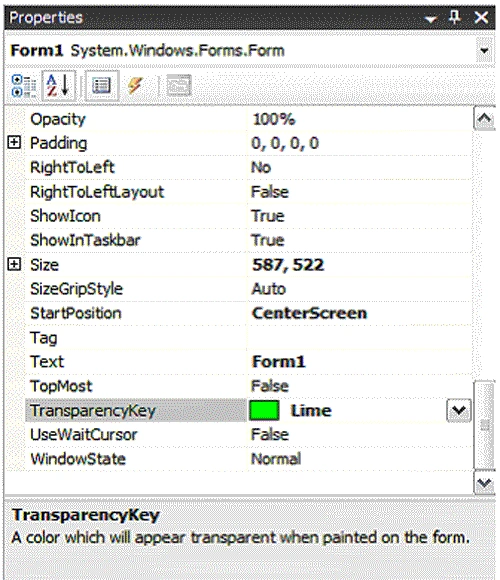This screenshot has width=500, height=580.
Task: Click the Lime value text
Action: 311,411
